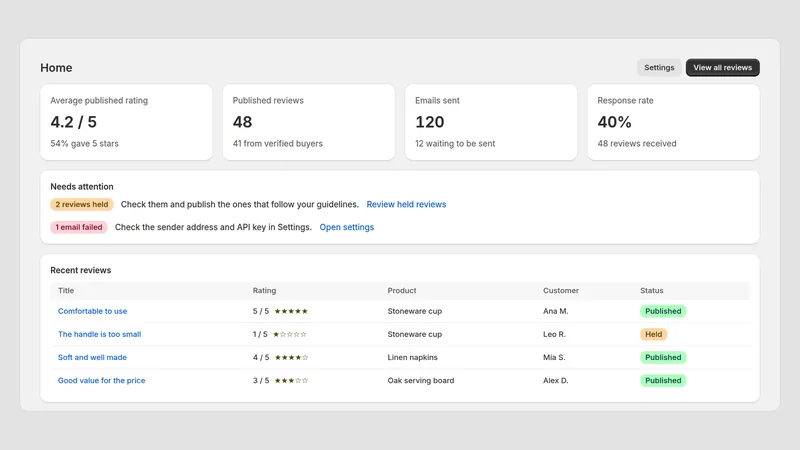Screen dimensions: 800x450
Task: Click the 'Needs attention' heading
Action: click(82, 187)
